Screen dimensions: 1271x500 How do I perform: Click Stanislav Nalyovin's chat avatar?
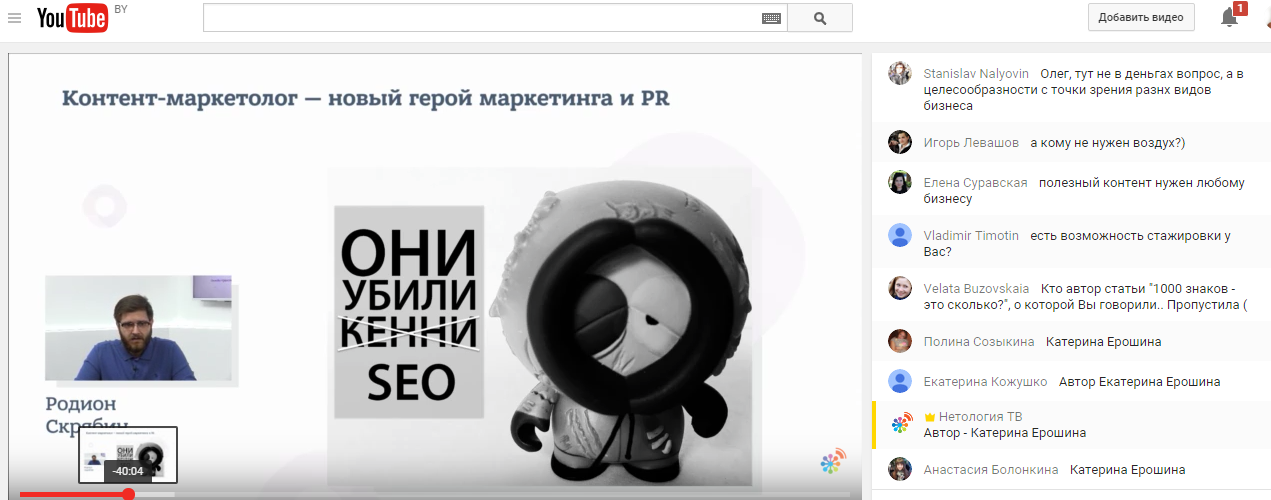900,73
